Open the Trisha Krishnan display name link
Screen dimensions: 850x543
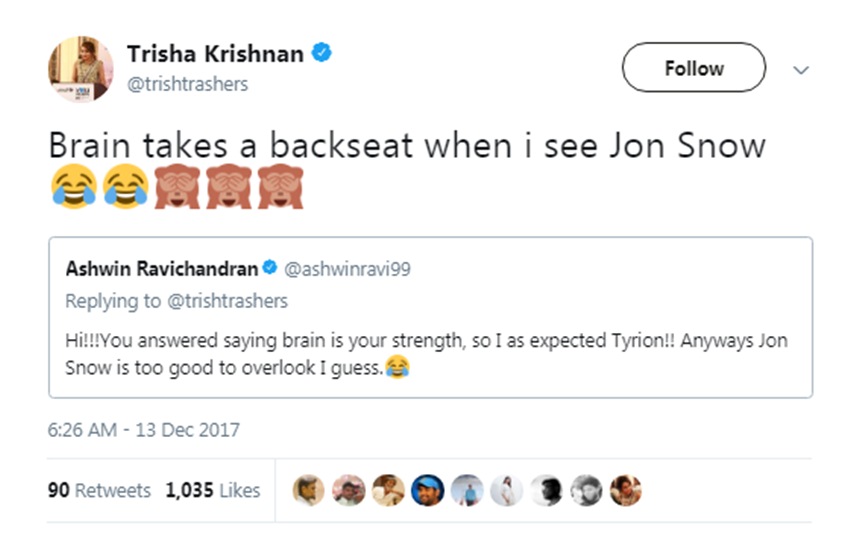tap(215, 54)
